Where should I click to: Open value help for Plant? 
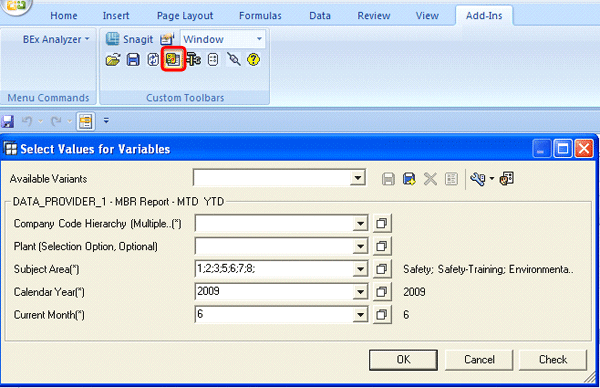[382, 246]
